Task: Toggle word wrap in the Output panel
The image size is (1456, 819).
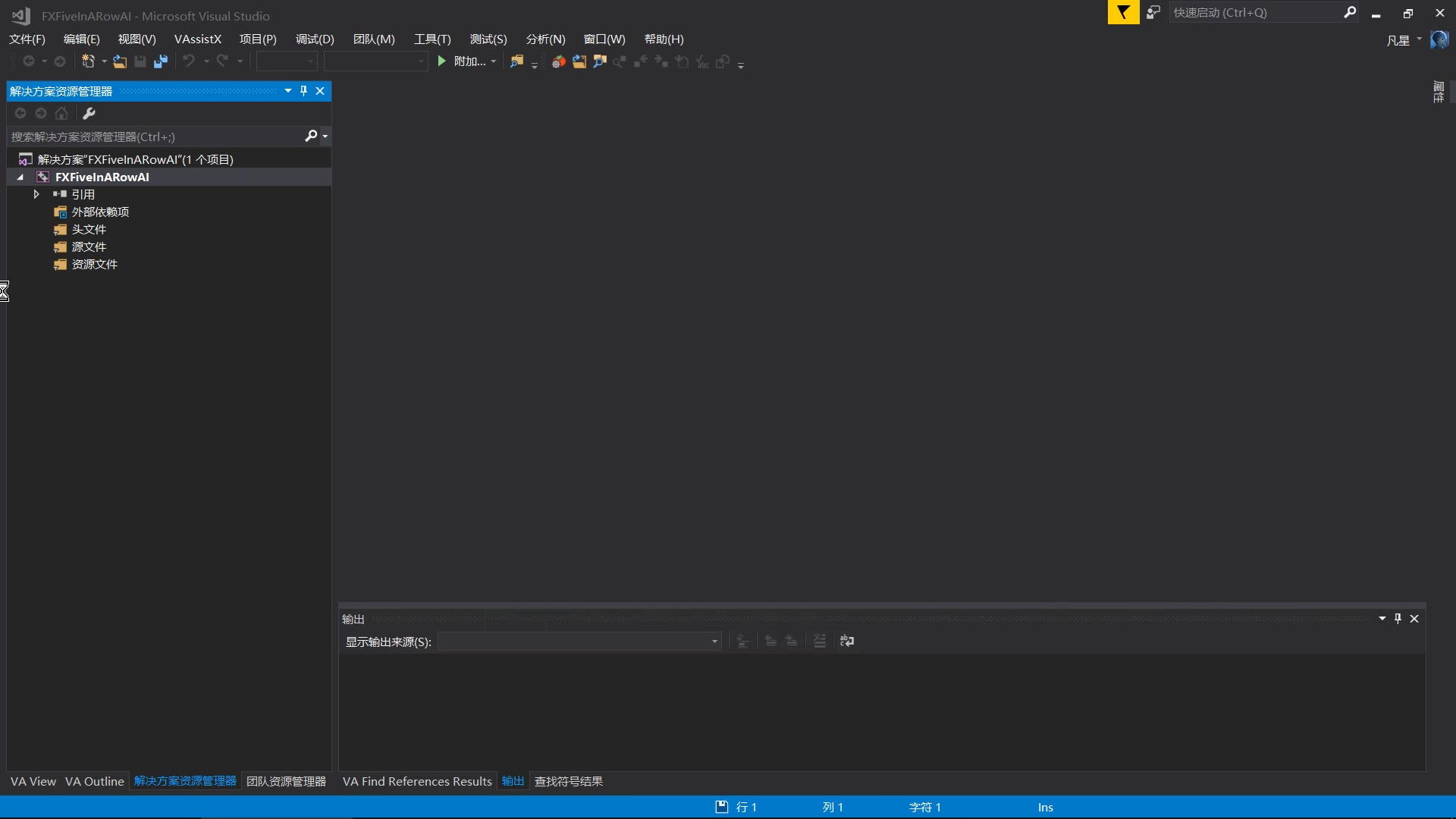Action: pos(847,642)
